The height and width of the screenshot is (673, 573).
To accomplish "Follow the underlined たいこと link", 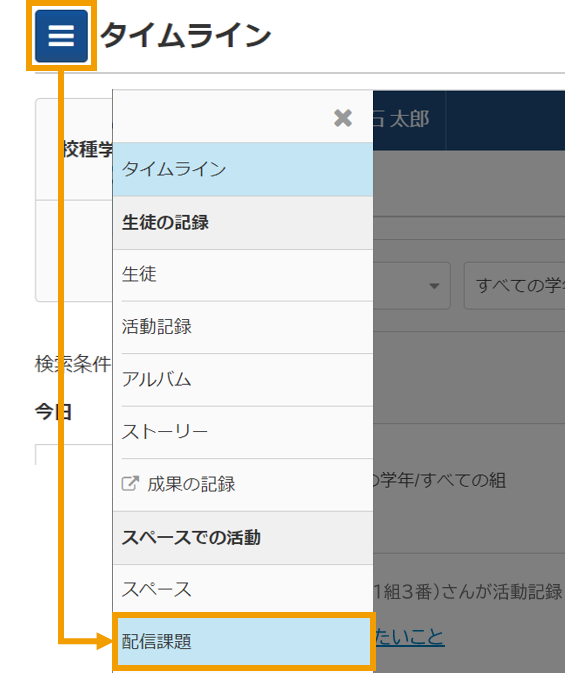I will tap(409, 637).
